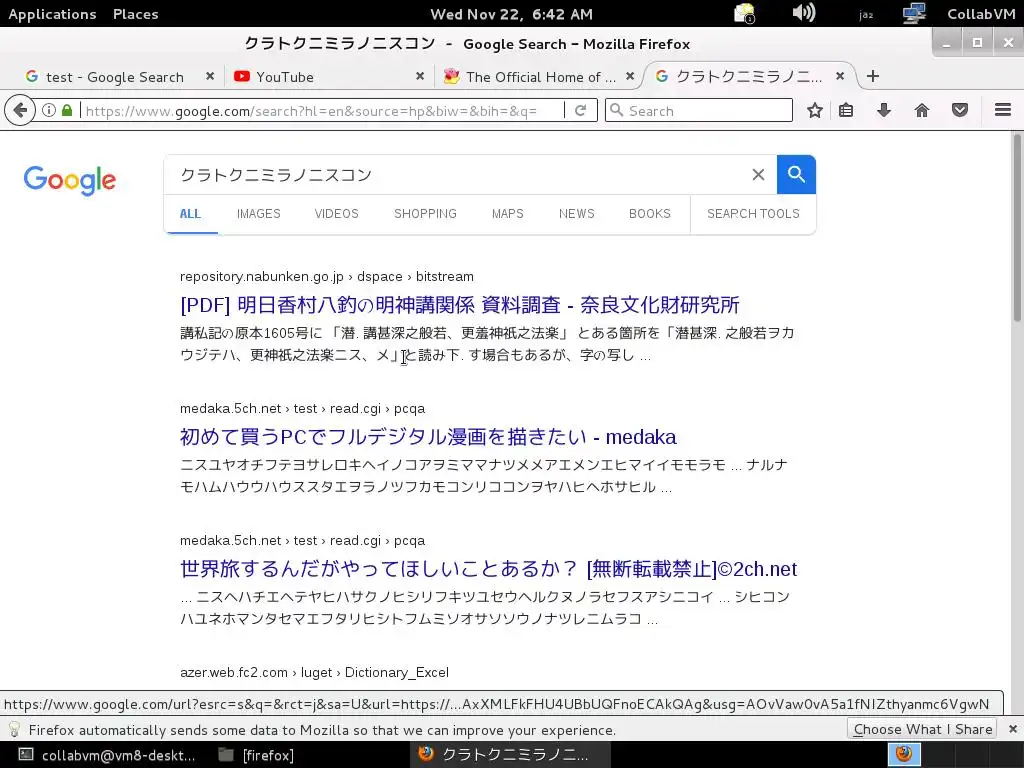This screenshot has height=768, width=1024.
Task: Click the blue Google search magnifier button
Action: click(796, 174)
